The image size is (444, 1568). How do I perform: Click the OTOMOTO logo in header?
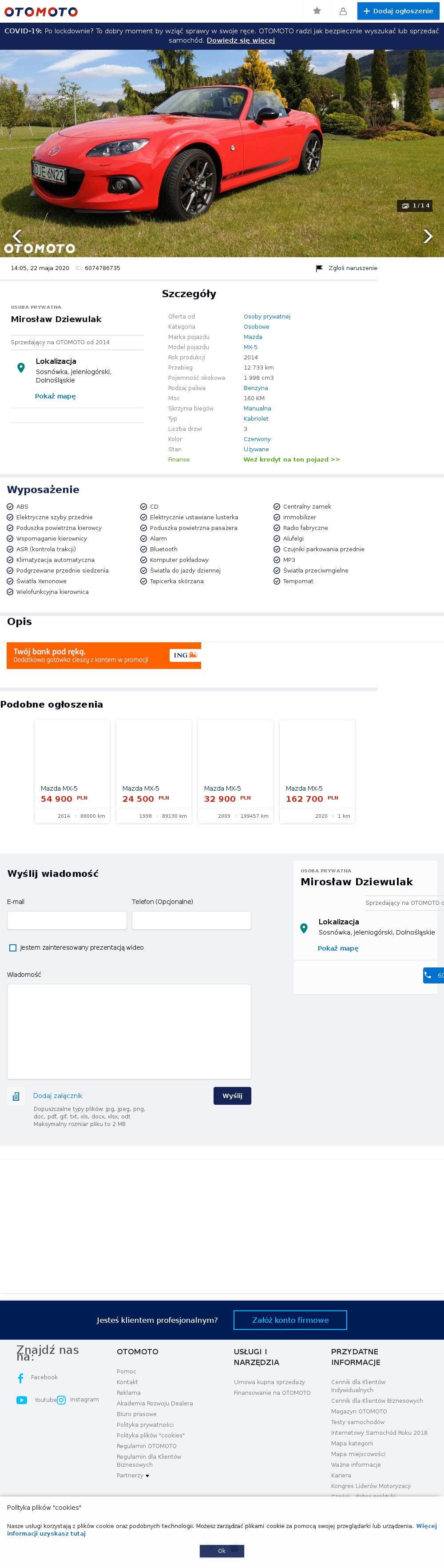[x=41, y=12]
